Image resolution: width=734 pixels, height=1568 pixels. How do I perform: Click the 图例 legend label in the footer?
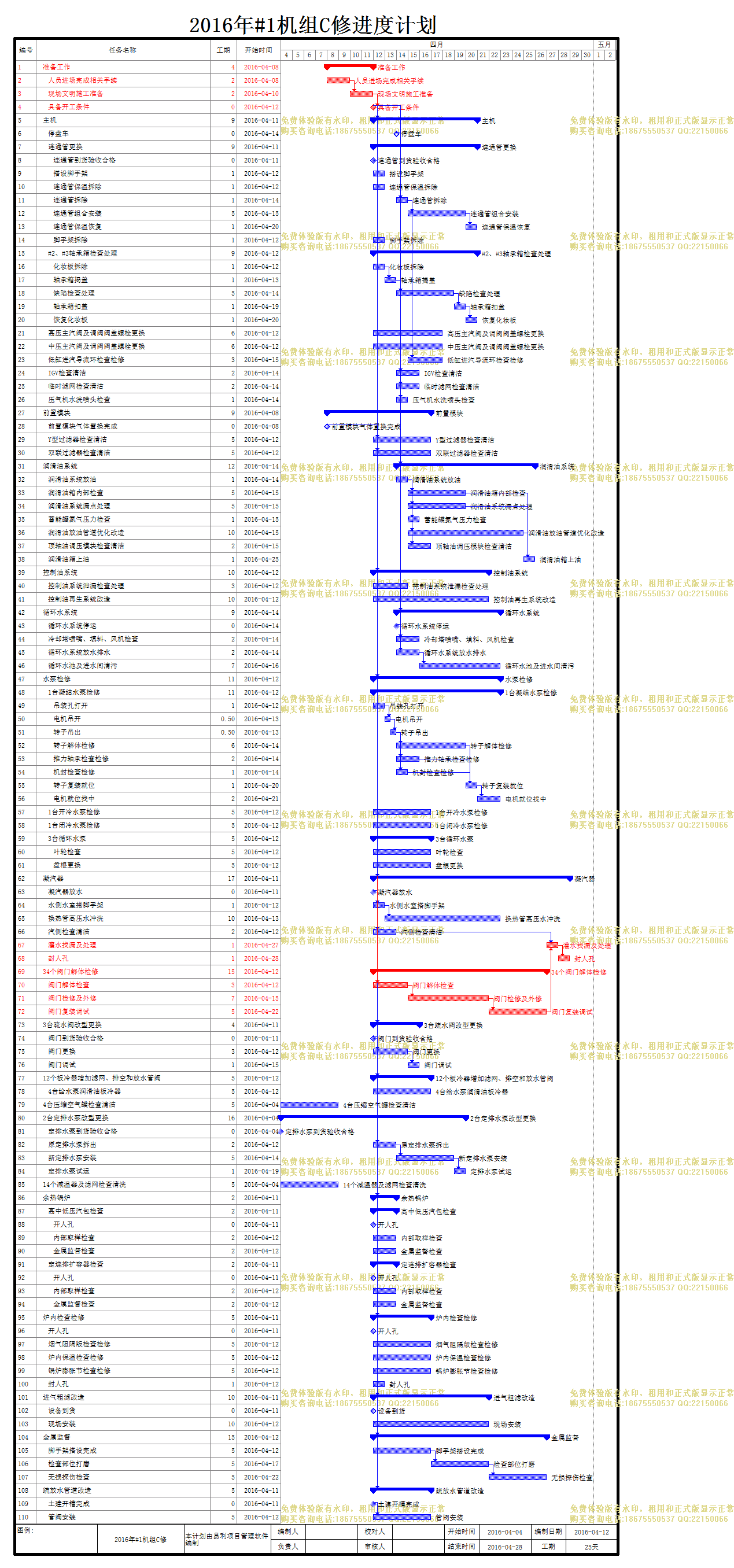(25, 1530)
